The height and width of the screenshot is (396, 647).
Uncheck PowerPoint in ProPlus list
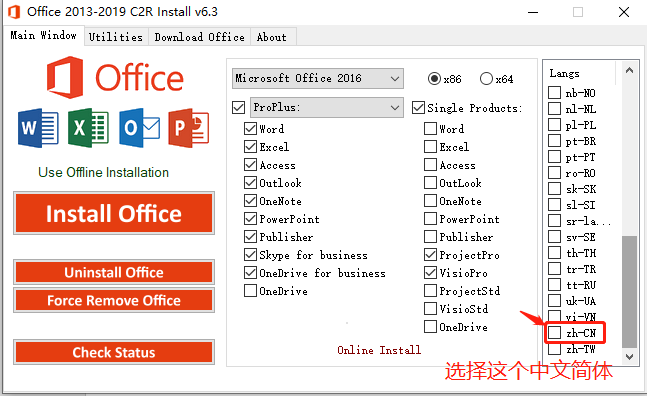[250, 219]
